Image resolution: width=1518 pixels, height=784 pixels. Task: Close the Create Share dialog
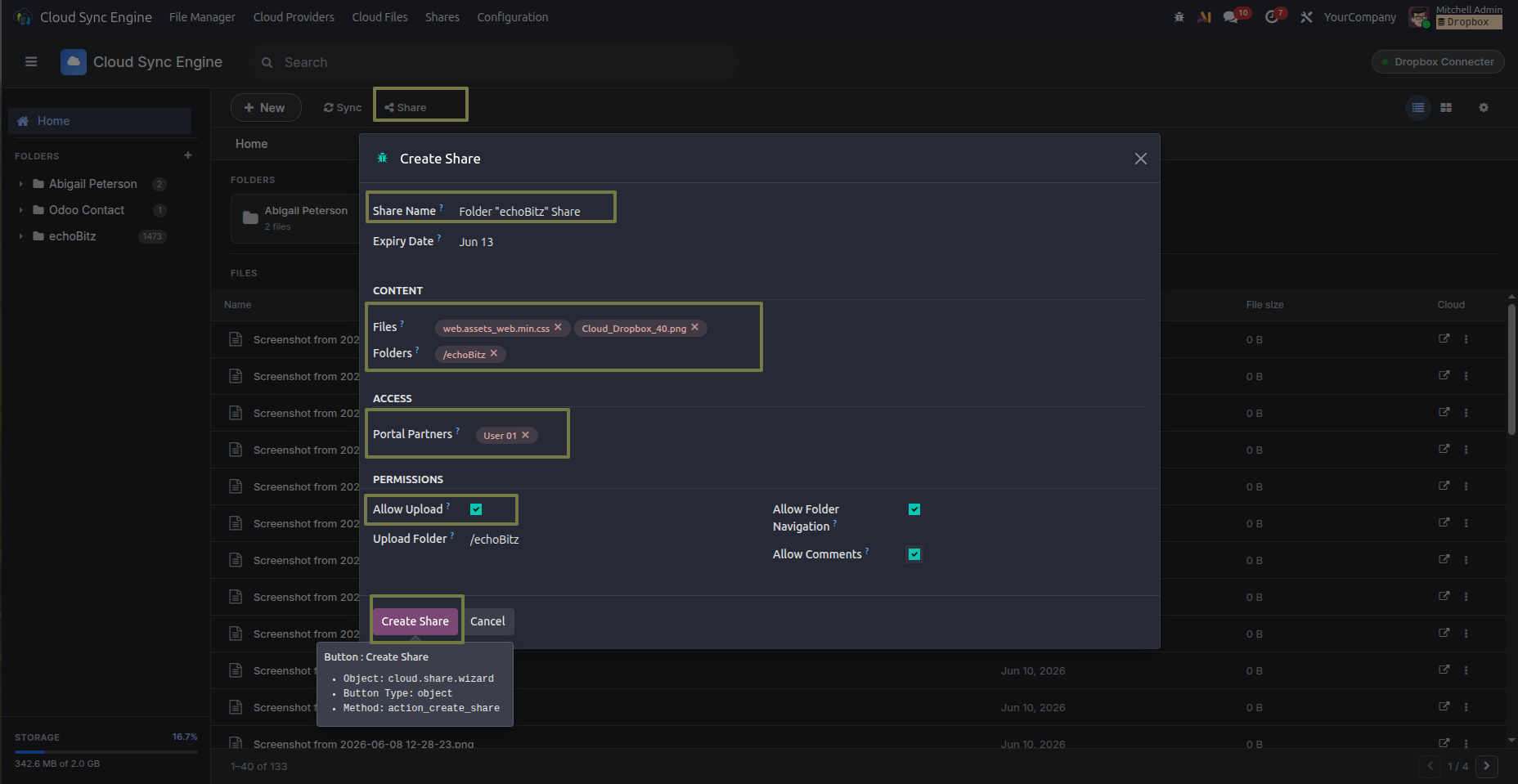click(x=1141, y=159)
